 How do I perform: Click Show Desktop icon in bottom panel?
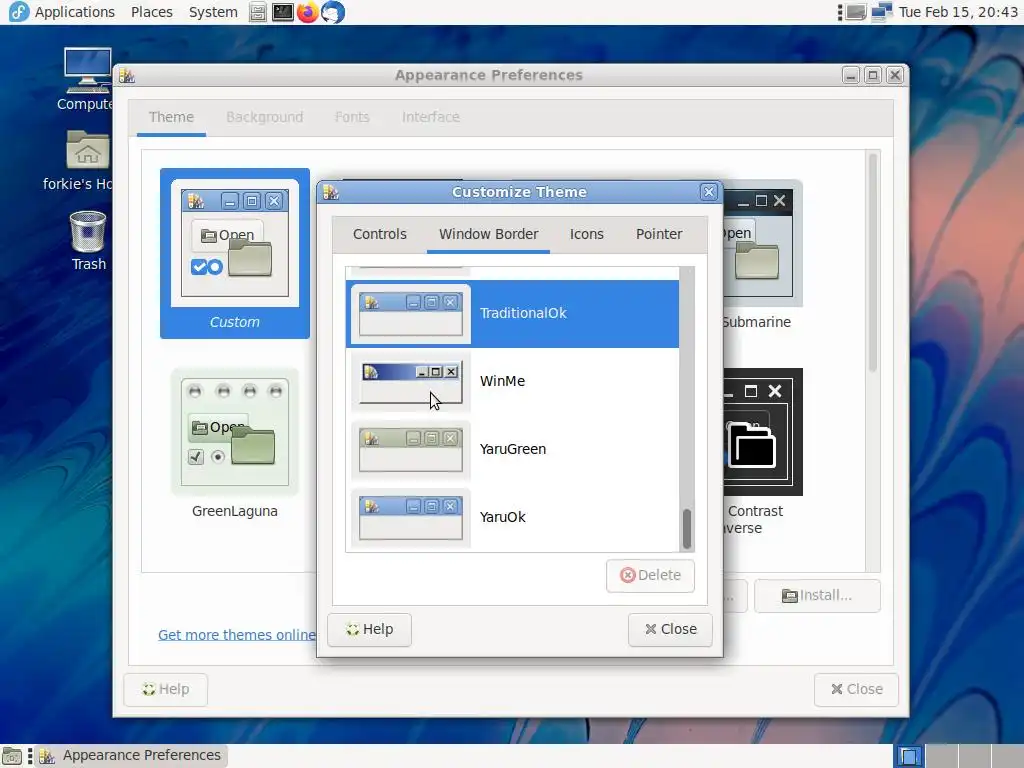pyautogui.click(x=12, y=756)
